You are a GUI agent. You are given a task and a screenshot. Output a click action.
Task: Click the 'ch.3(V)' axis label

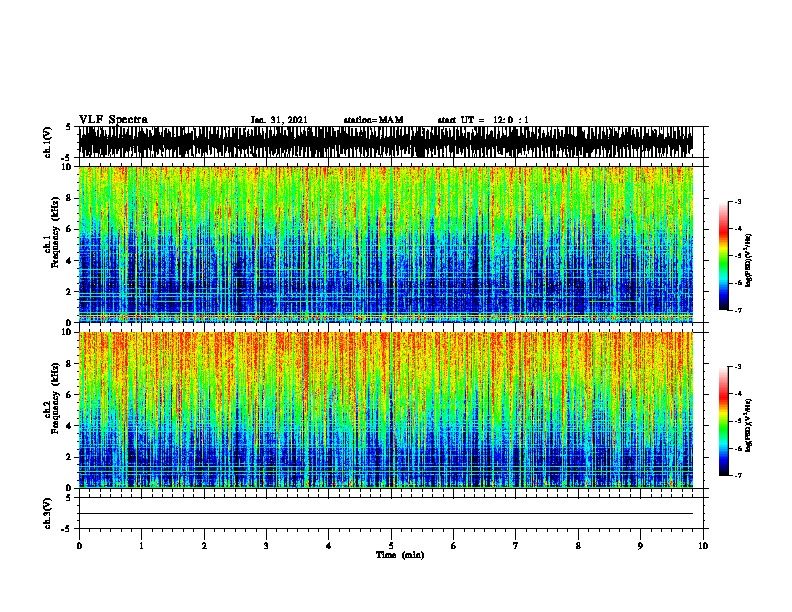(47, 513)
